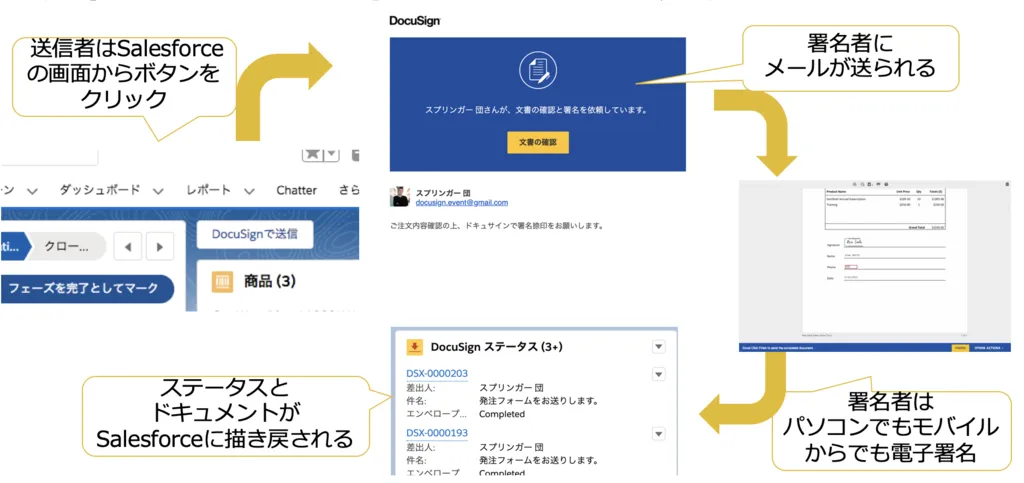Click 発注フォームをお送りします。 under DSX-0000193
Screen dimensions: 1024x483
539,460
